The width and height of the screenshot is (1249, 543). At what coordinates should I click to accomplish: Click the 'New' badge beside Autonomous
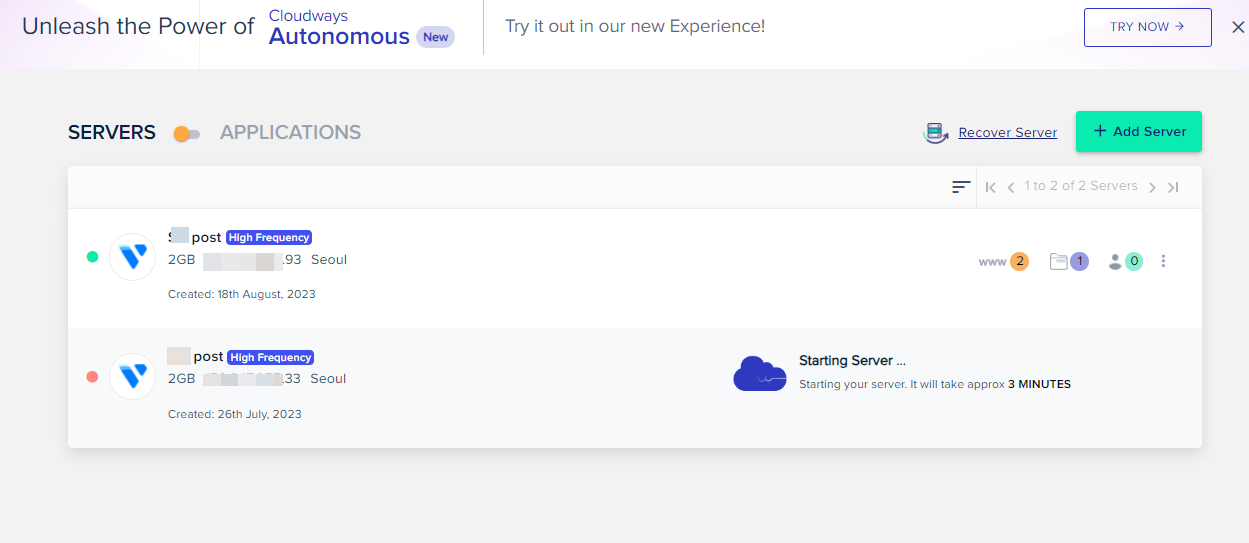pyautogui.click(x=436, y=37)
